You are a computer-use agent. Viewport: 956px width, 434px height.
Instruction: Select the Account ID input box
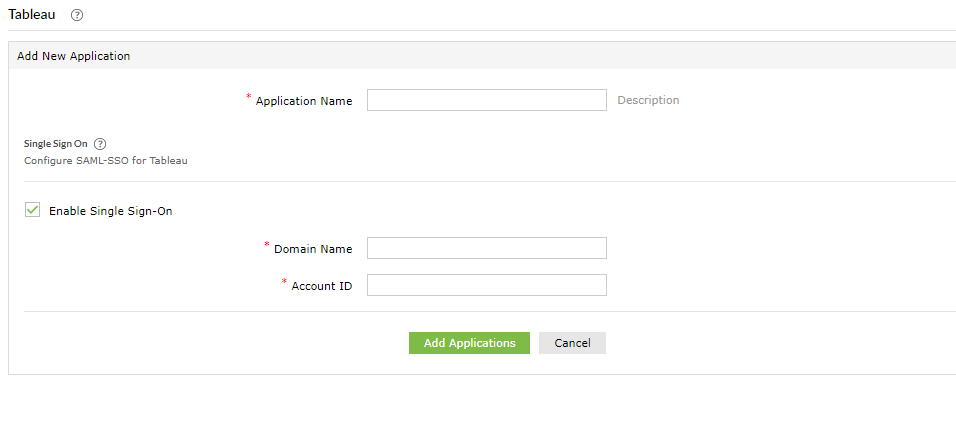486,286
